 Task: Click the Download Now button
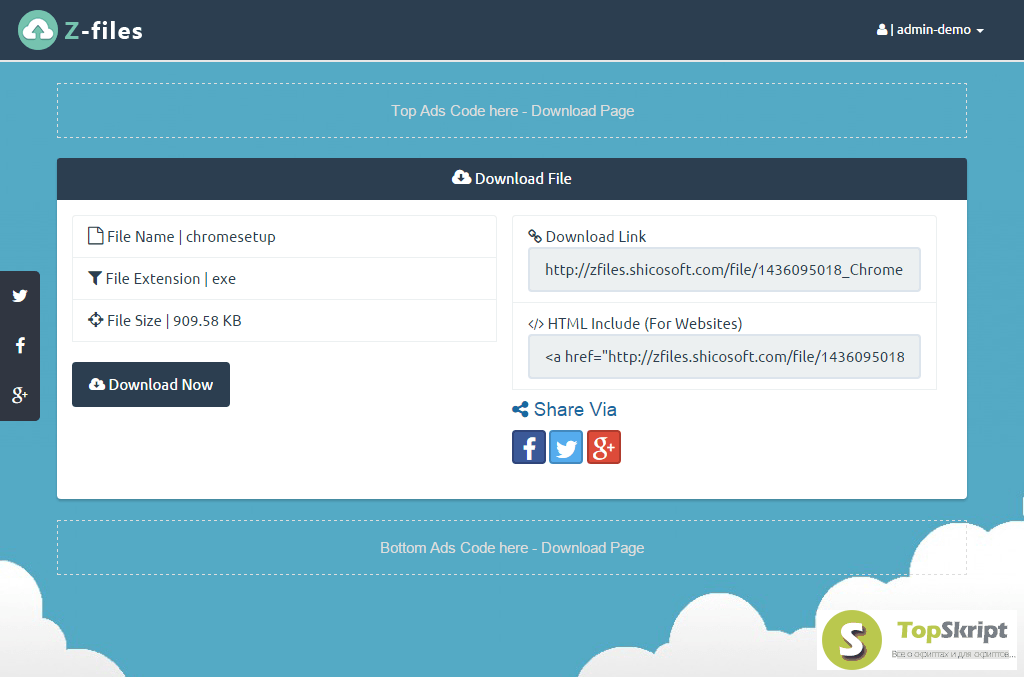click(151, 385)
